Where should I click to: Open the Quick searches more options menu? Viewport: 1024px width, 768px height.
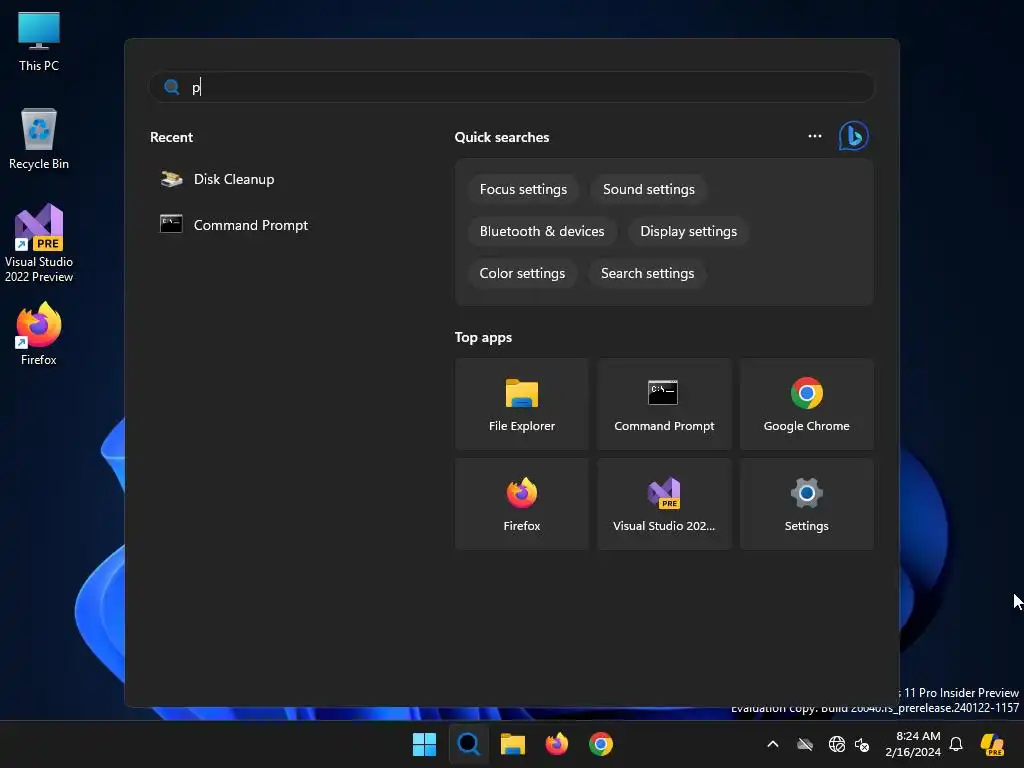point(814,136)
